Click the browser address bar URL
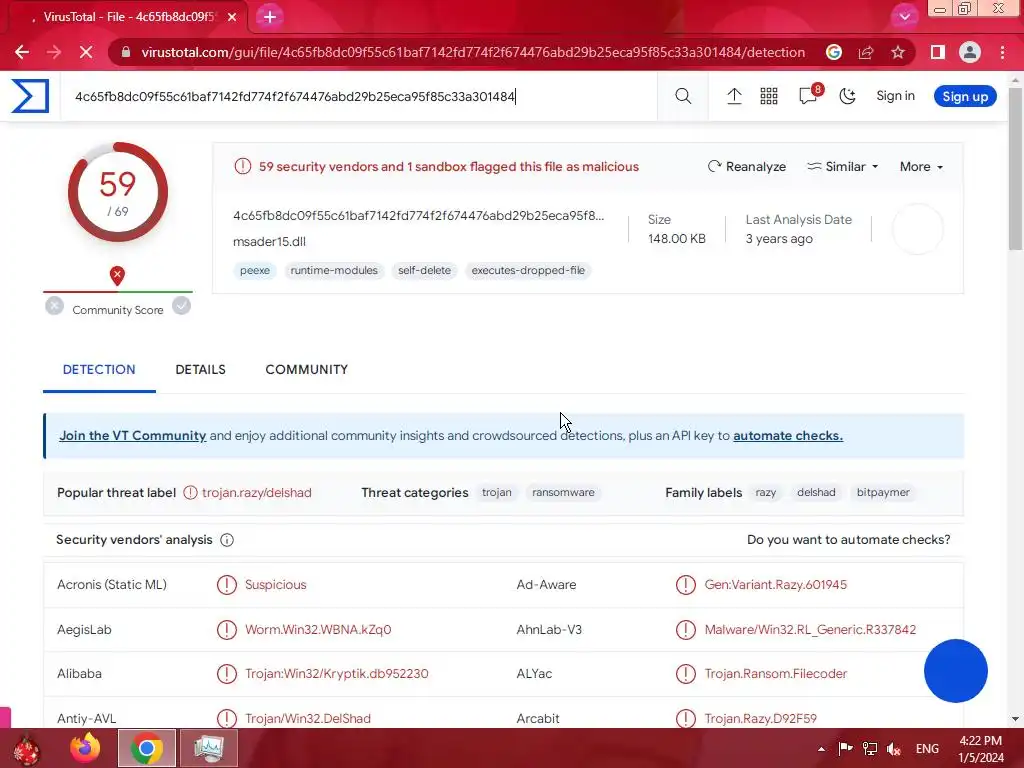Screen dimensions: 1024x768 point(473,52)
